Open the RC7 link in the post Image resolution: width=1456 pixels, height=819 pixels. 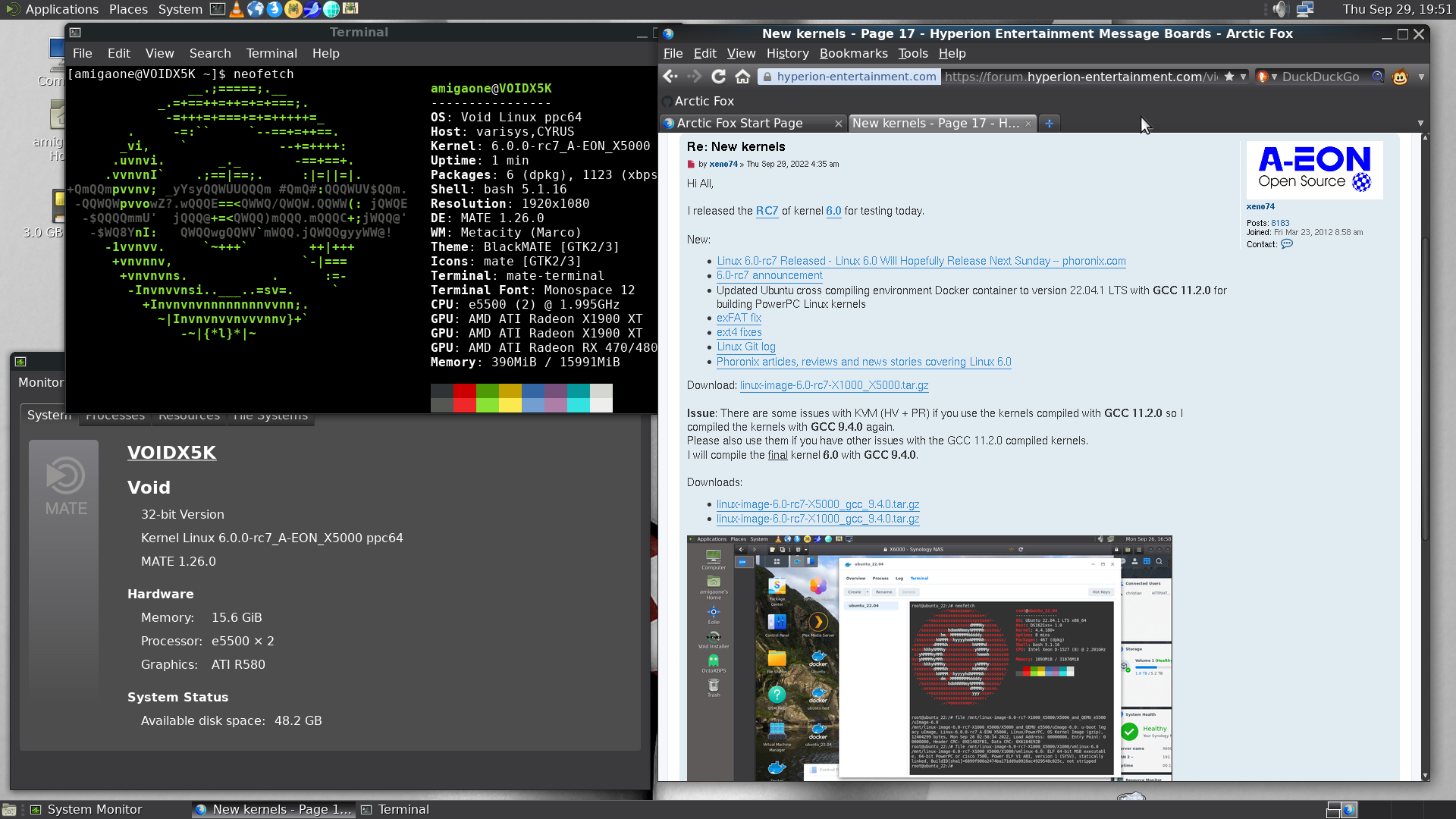[767, 211]
